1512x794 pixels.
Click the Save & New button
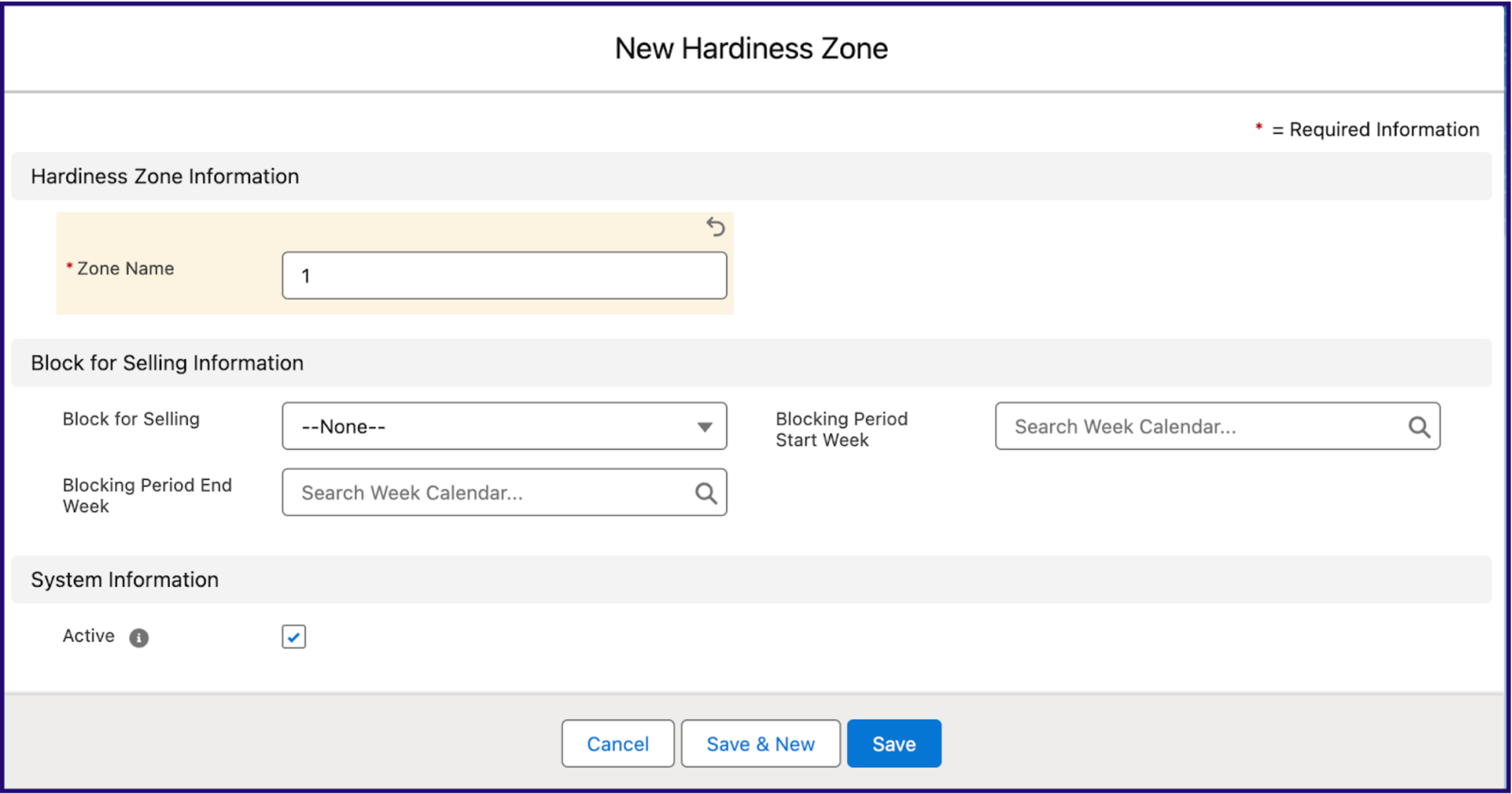761,743
